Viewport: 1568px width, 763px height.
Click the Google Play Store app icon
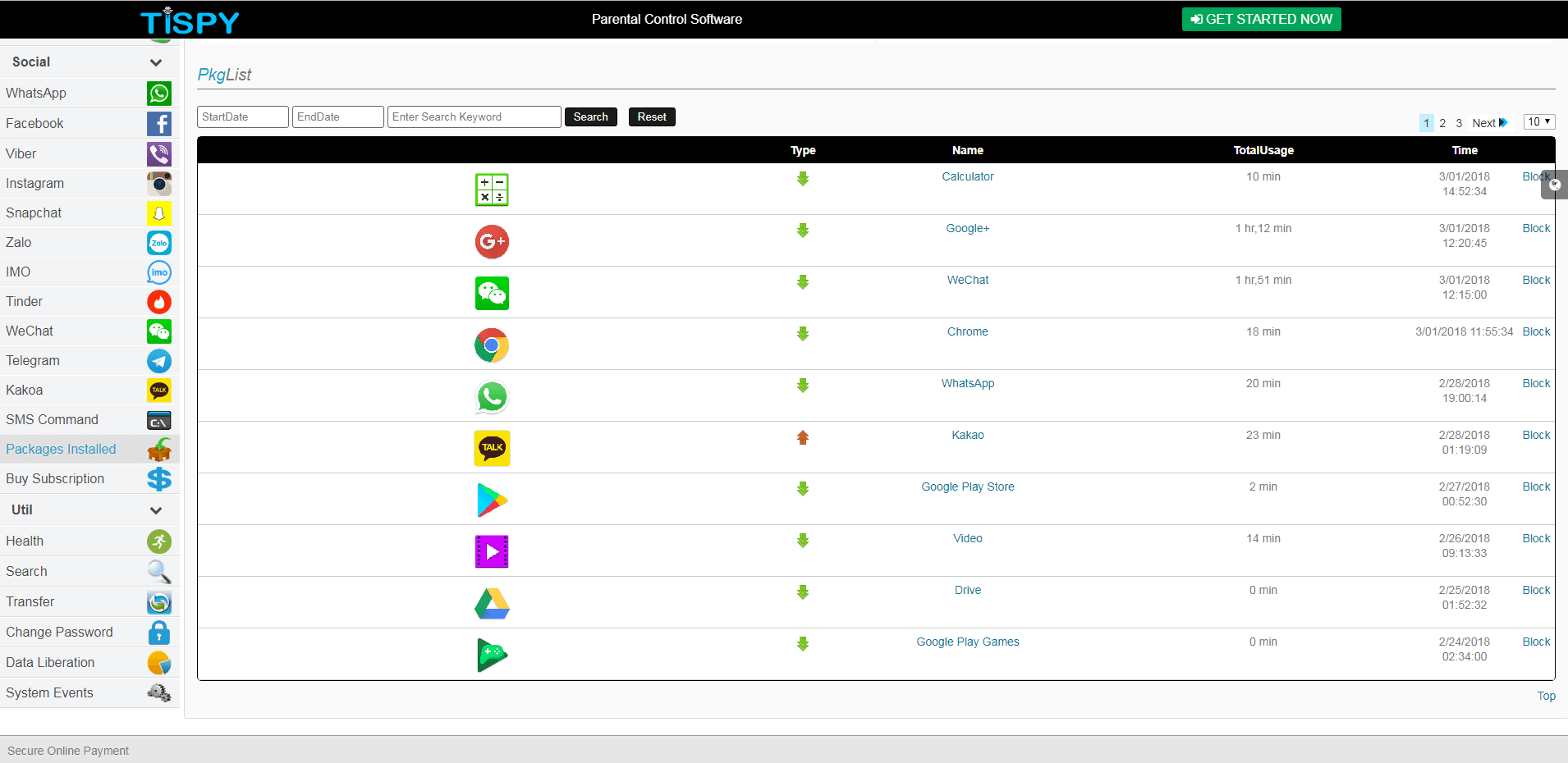click(x=492, y=500)
